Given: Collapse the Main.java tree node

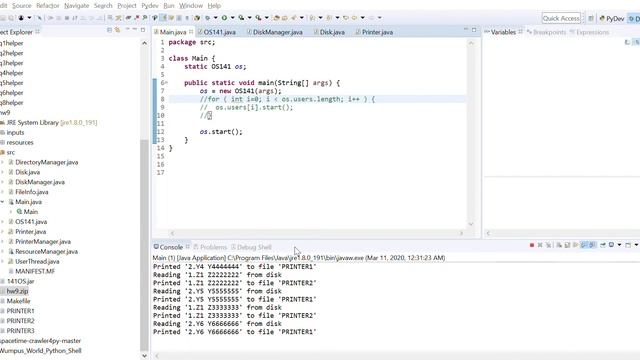Looking at the screenshot, I should (2, 202).
